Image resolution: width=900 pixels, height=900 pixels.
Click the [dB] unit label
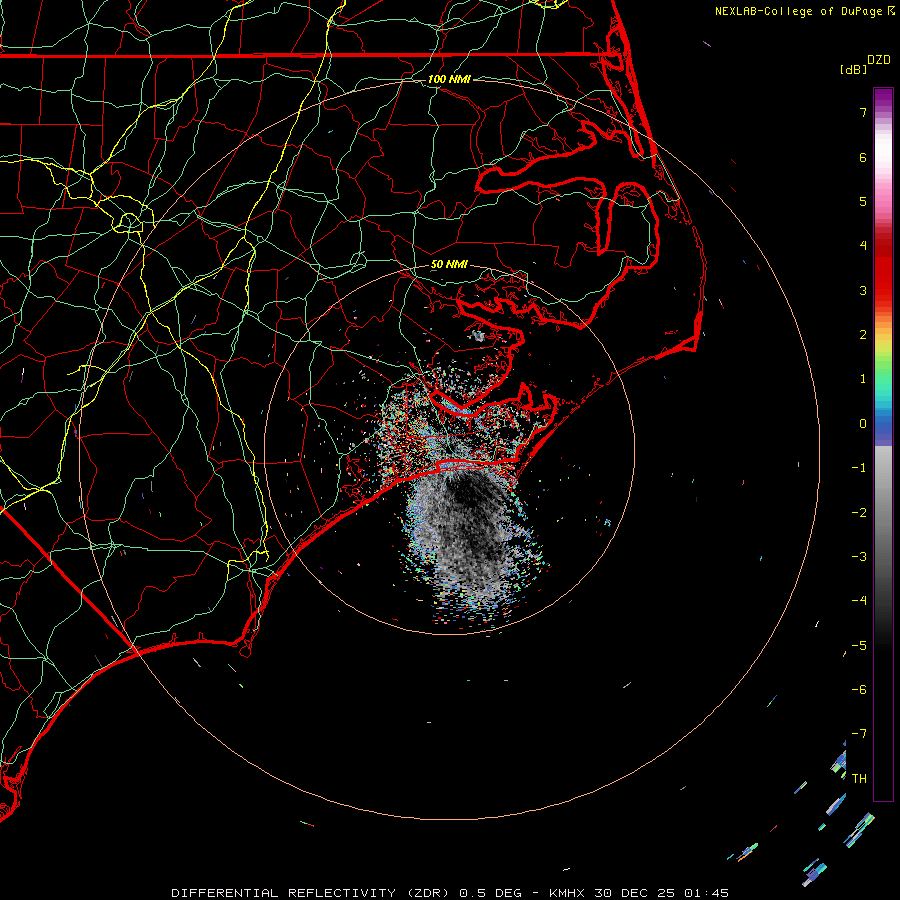(853, 69)
